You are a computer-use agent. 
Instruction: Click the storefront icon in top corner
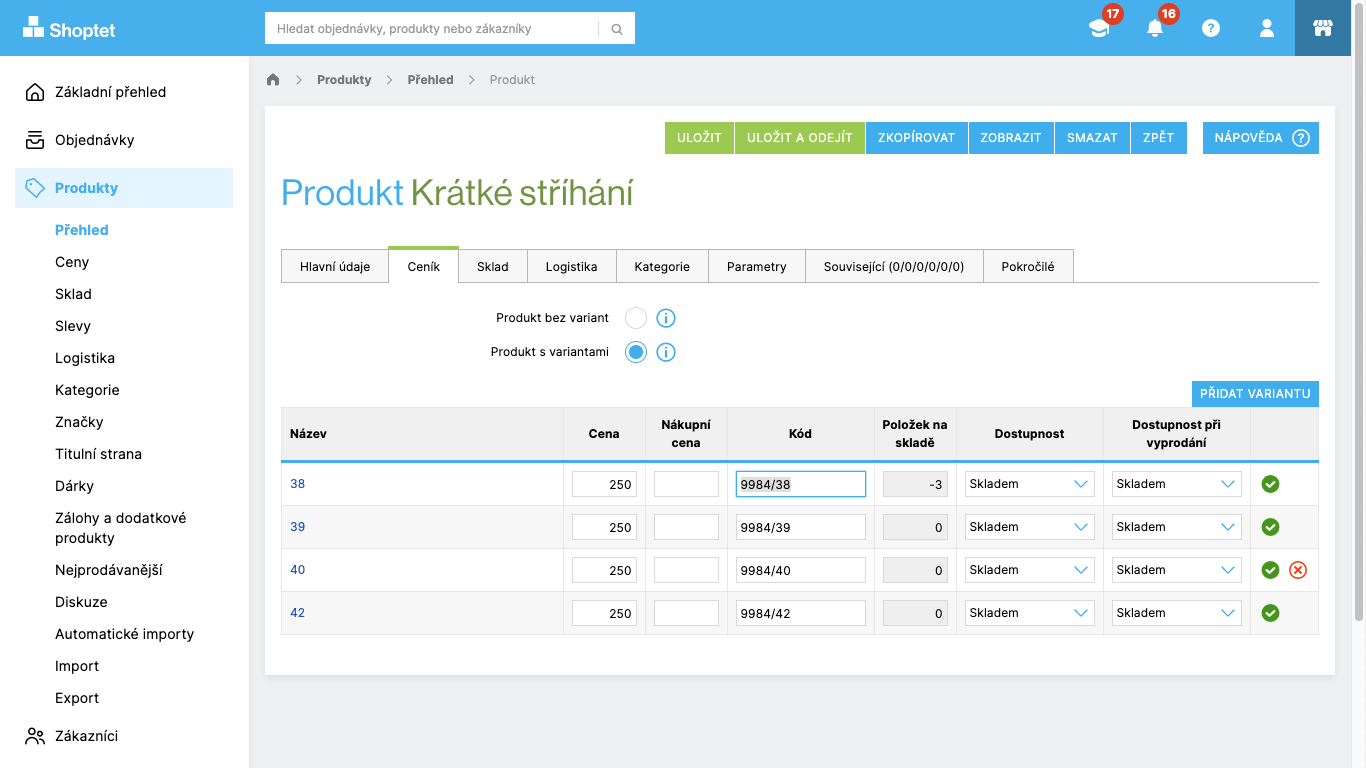coord(1323,28)
